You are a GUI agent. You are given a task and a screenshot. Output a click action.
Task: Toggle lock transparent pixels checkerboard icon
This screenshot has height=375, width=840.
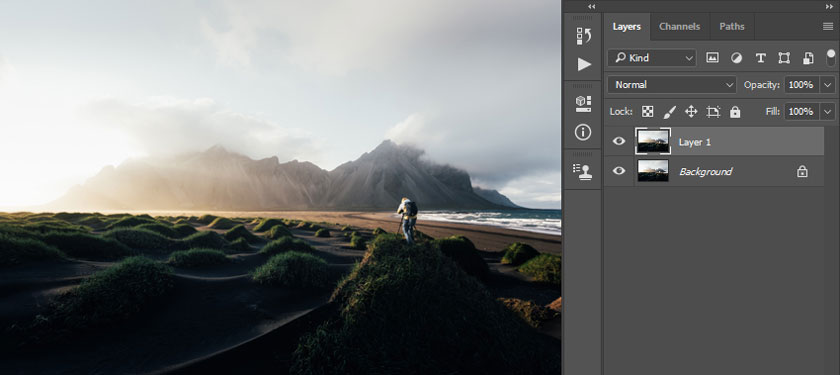click(648, 111)
